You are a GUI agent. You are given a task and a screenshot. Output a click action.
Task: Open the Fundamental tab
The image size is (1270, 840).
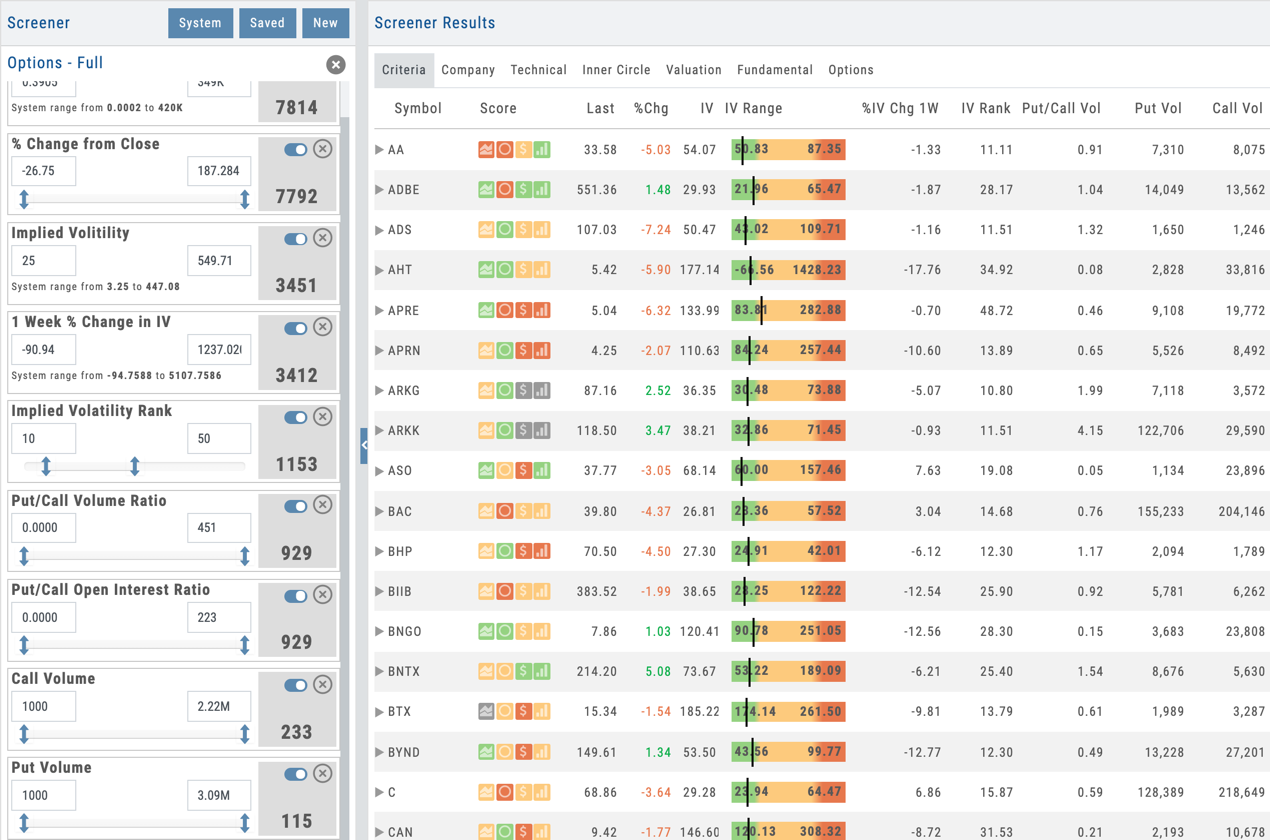[775, 70]
